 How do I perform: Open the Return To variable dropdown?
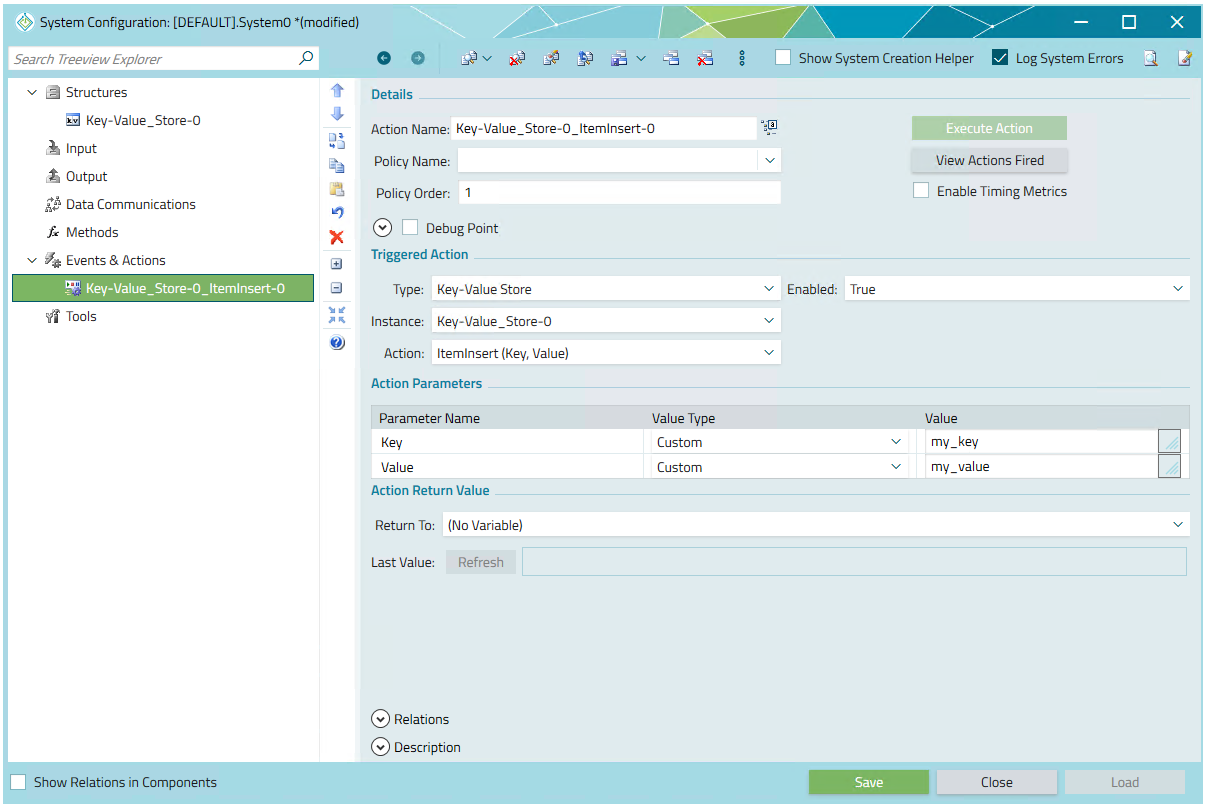(1177, 525)
